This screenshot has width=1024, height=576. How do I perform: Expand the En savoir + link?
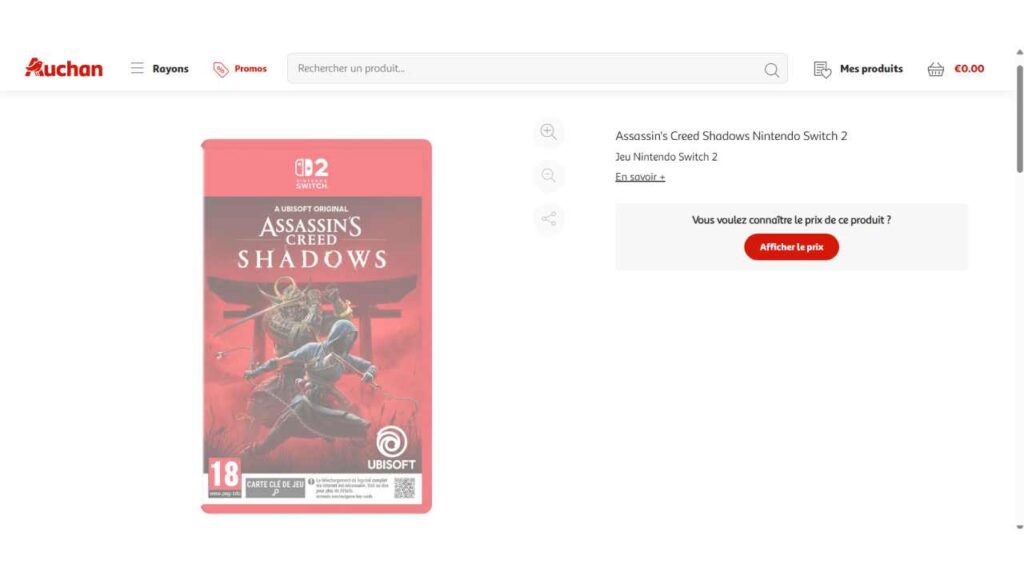640,177
